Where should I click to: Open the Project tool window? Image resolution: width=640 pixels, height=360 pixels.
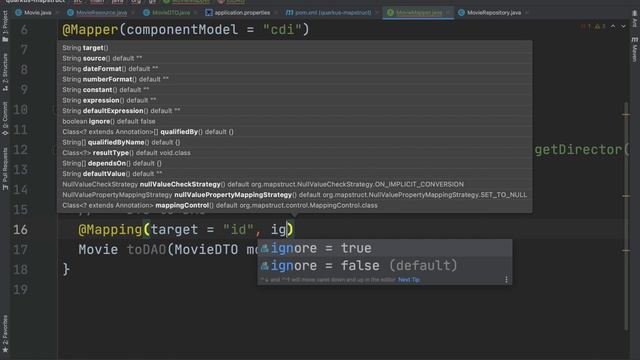point(5,26)
